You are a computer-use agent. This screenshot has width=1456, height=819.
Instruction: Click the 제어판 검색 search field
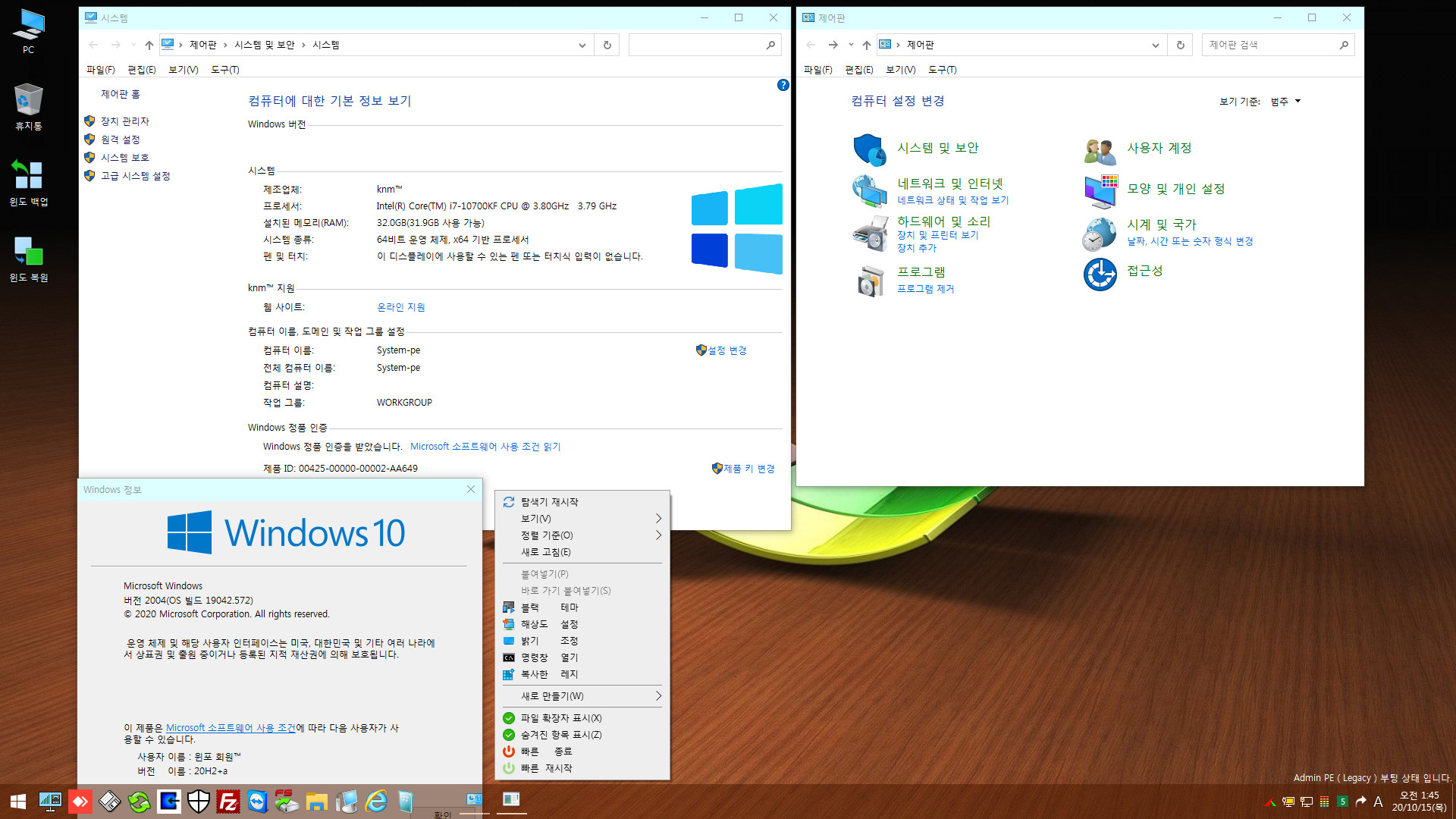click(x=1278, y=45)
